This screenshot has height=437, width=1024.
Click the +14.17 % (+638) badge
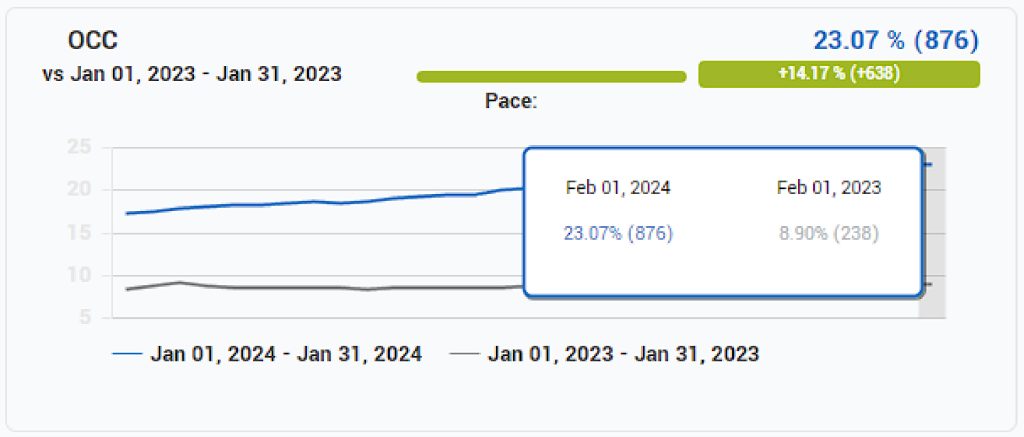[x=839, y=74]
